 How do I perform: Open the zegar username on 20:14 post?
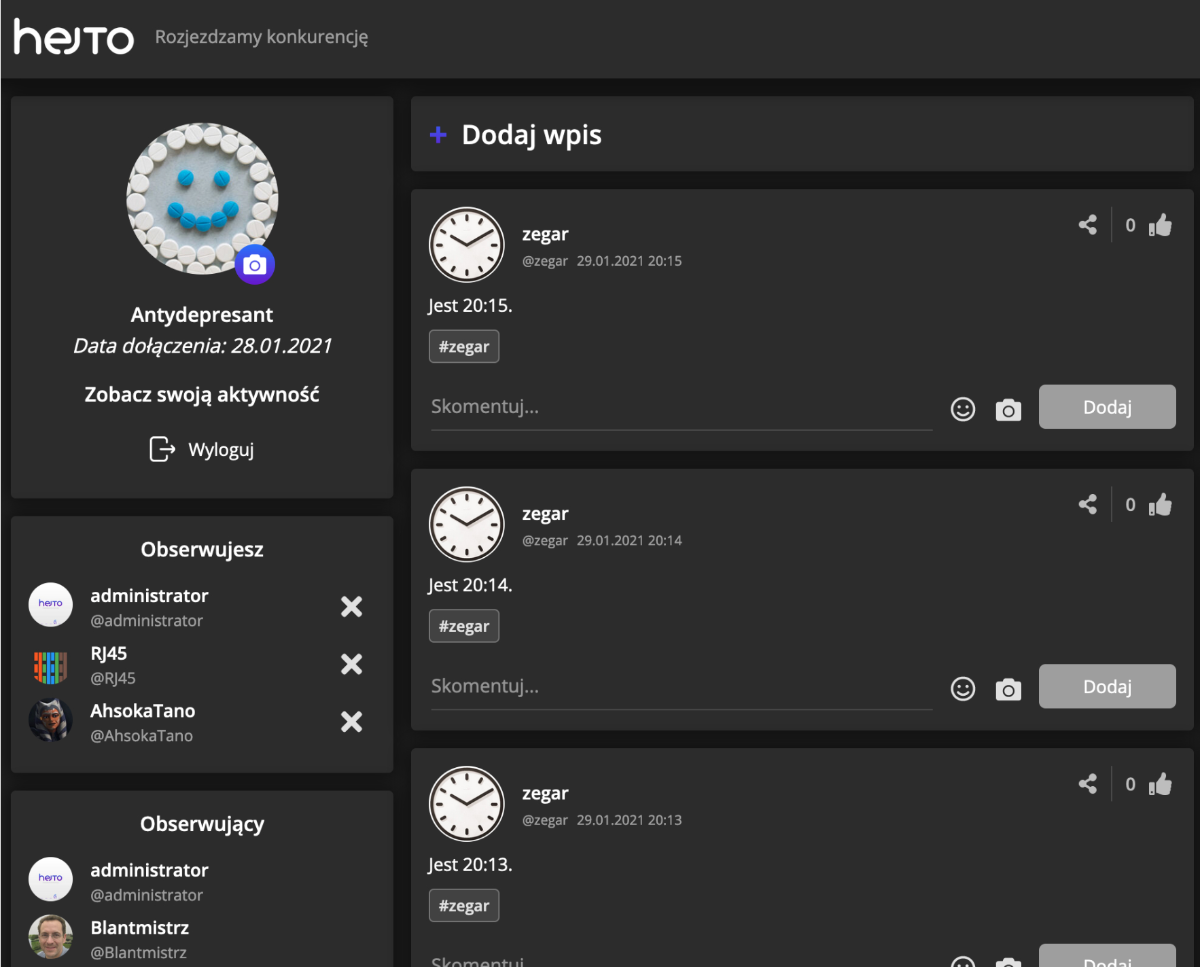coord(545,514)
